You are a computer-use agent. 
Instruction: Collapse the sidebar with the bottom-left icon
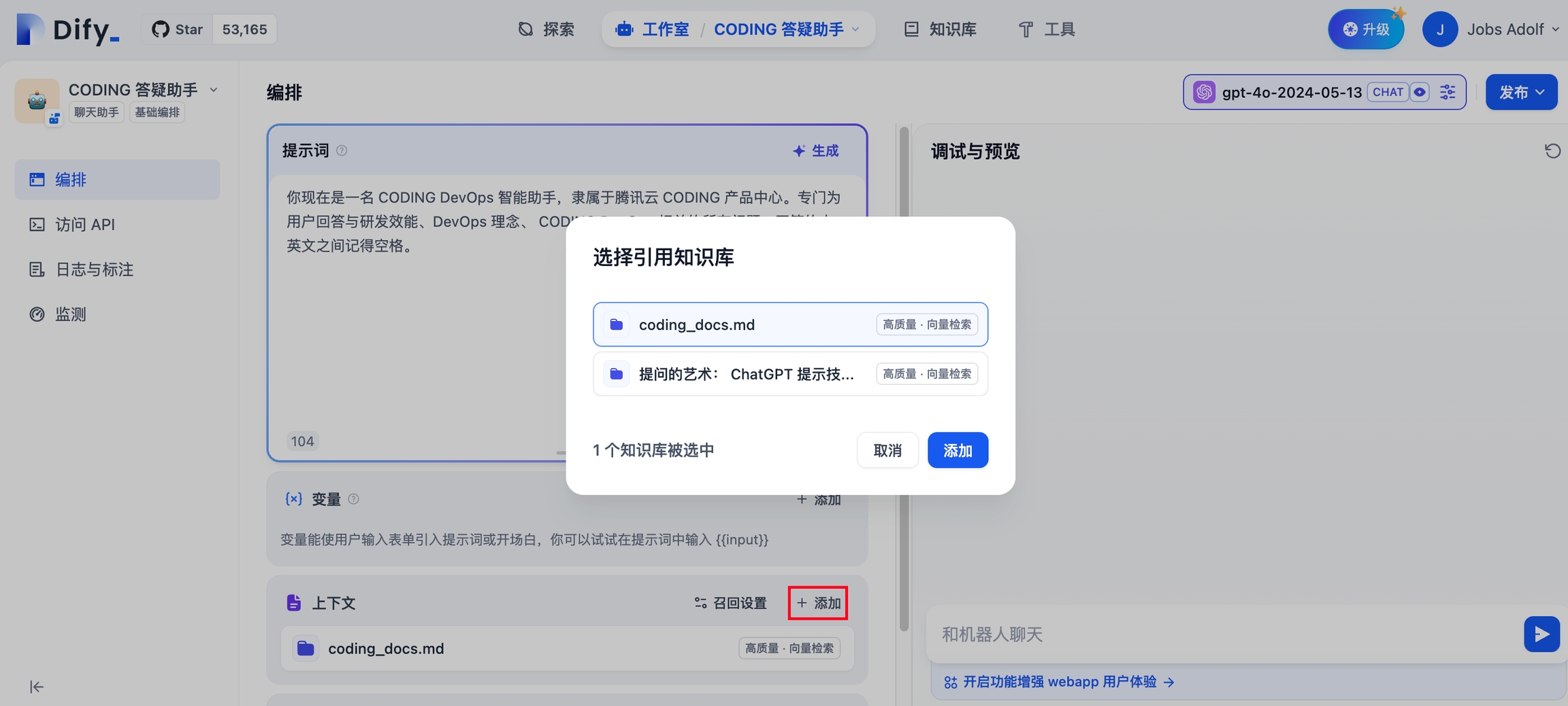click(x=37, y=687)
